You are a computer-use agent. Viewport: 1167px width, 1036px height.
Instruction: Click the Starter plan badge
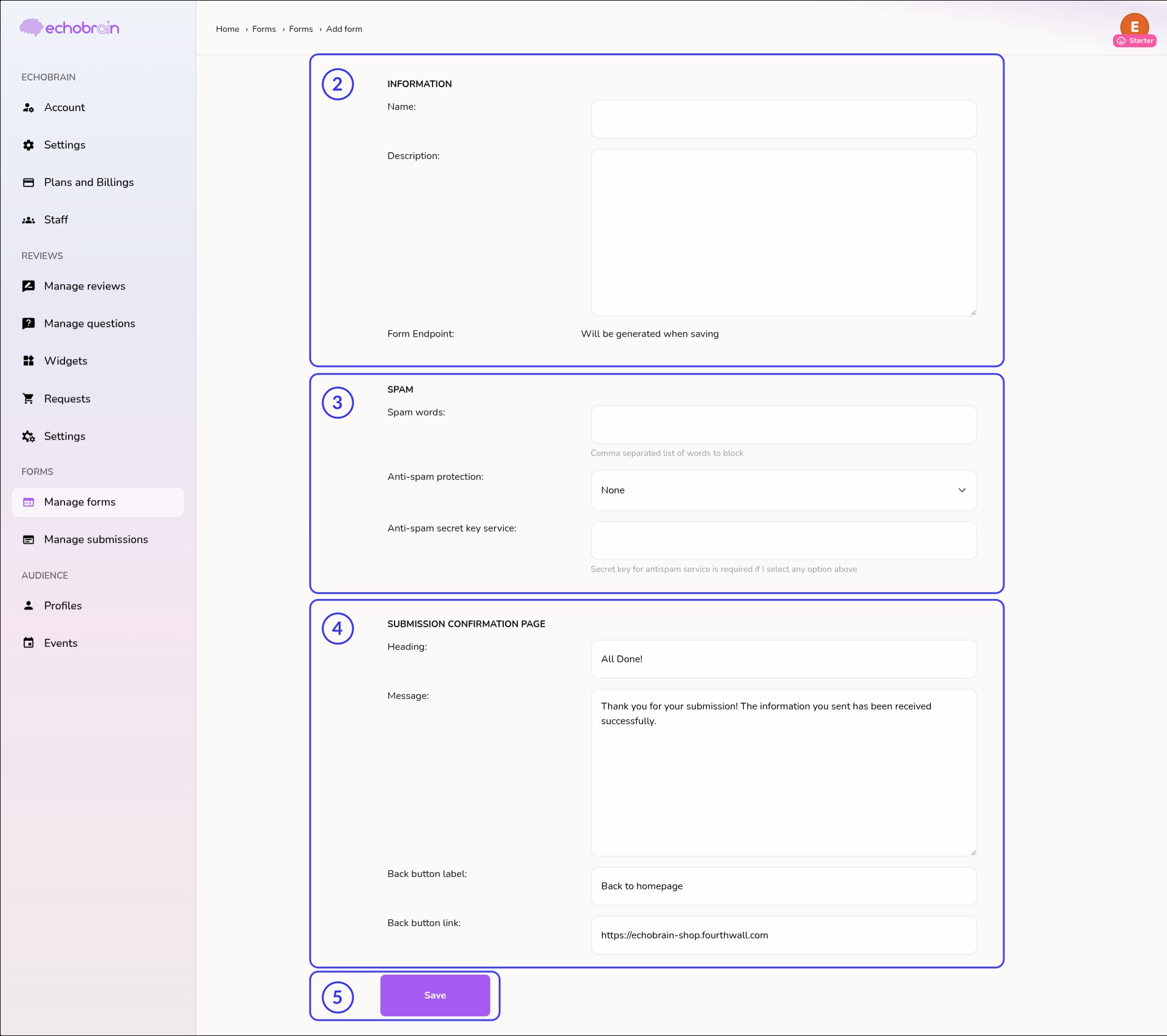point(1135,41)
